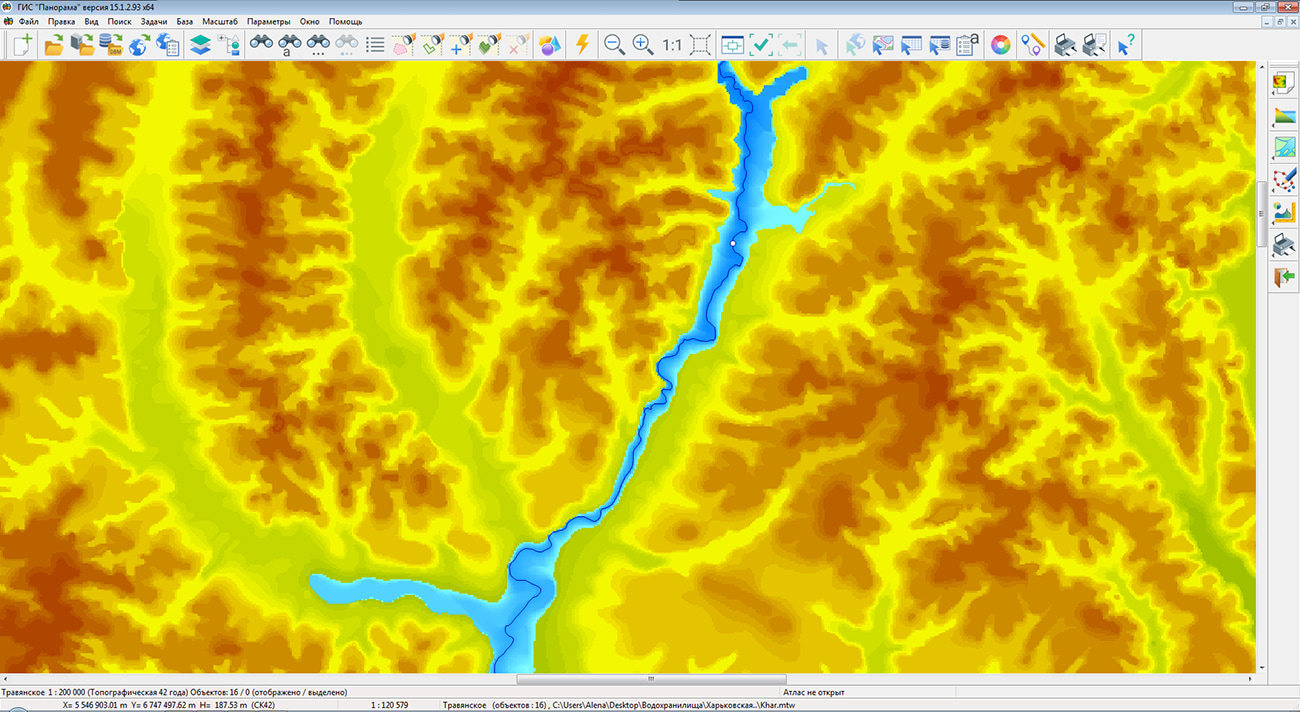1300x712 pixels.
Task: Expand the matrix creation side panel tool
Action: tap(1284, 82)
